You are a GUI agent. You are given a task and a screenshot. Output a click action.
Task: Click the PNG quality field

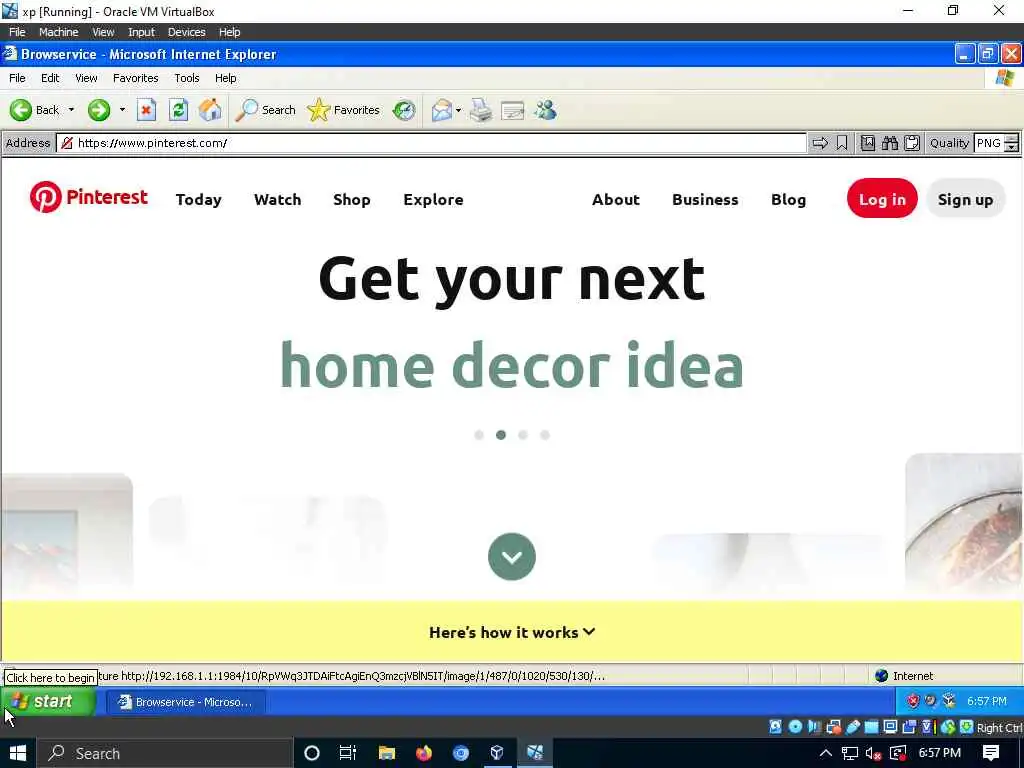coord(989,143)
